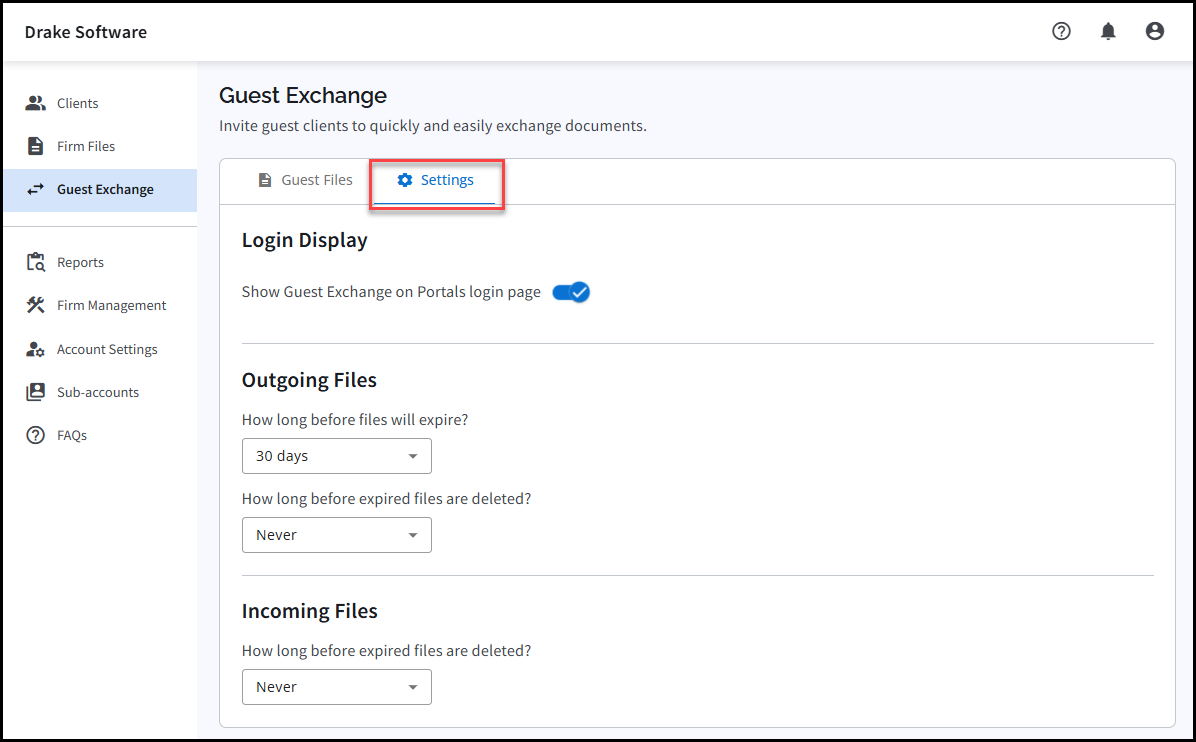The height and width of the screenshot is (742, 1196).
Task: Click the Clients people icon in sidebar
Action: [x=36, y=103]
